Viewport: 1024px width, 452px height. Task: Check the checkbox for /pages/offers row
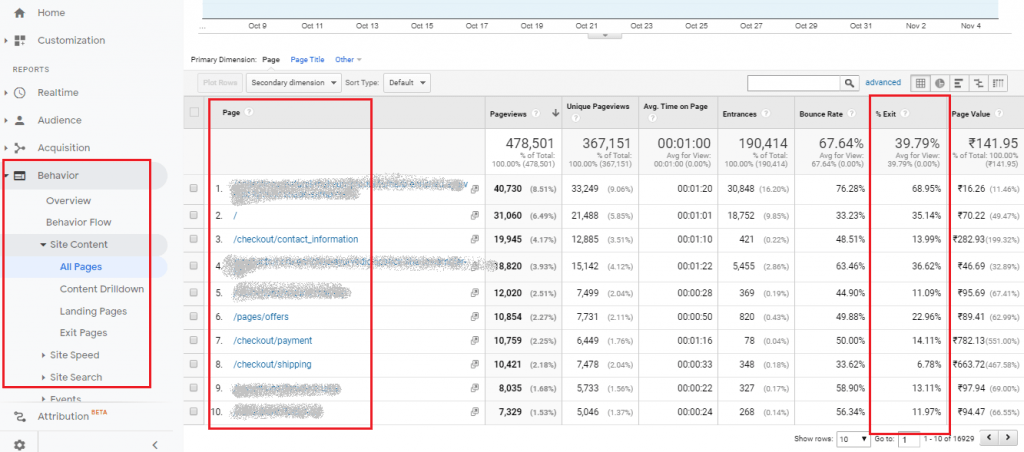click(x=193, y=317)
